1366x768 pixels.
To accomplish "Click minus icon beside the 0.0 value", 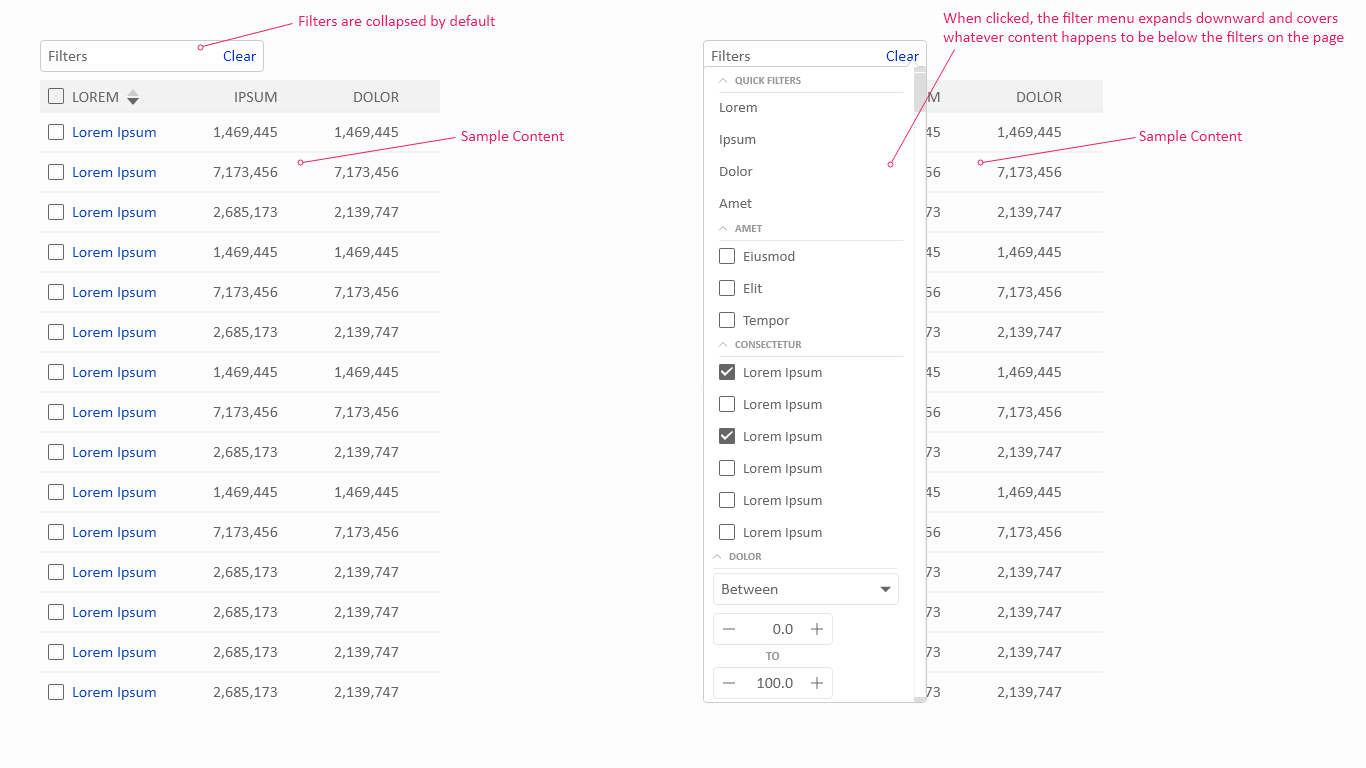I will click(729, 629).
